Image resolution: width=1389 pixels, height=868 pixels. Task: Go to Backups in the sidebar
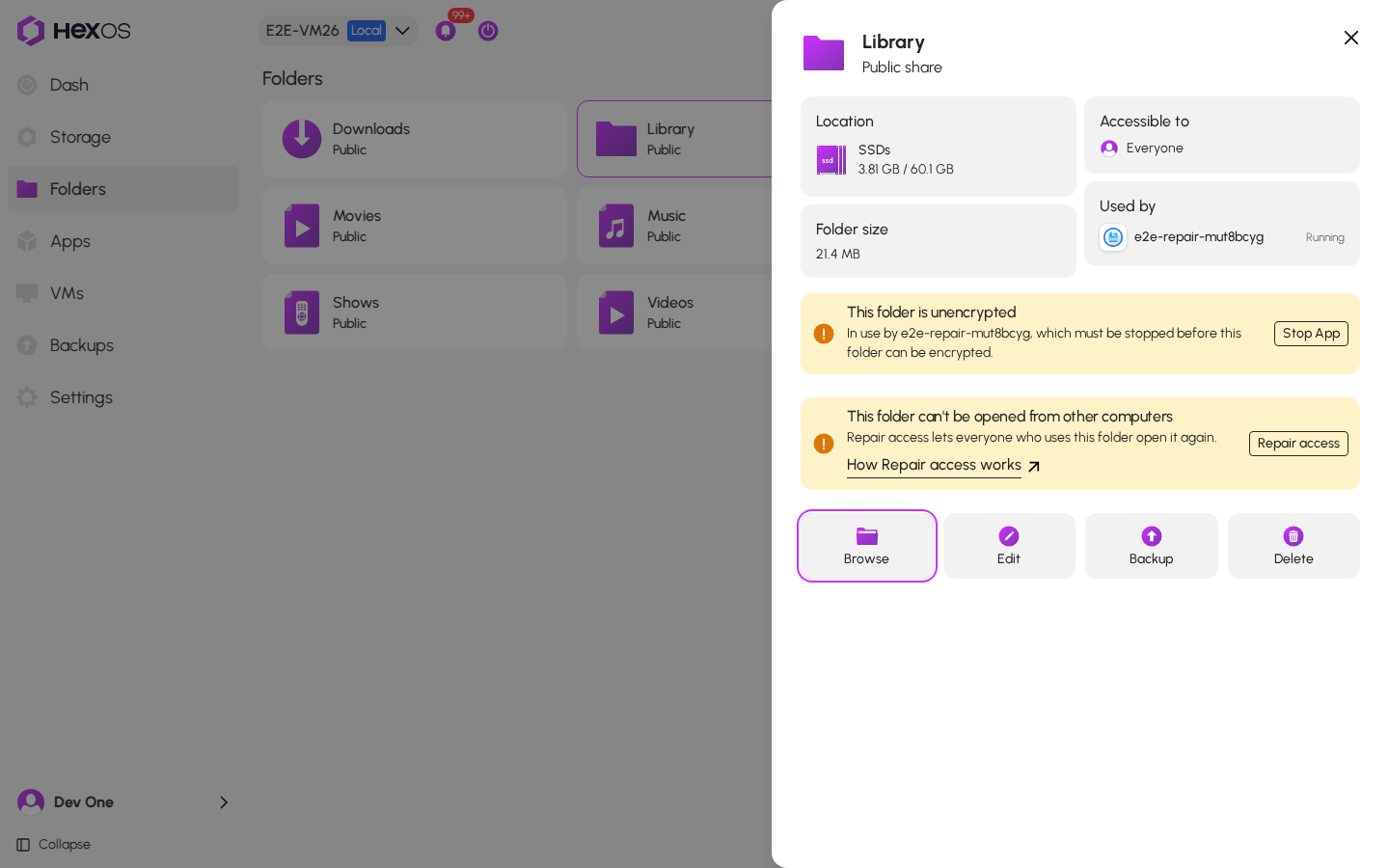click(123, 345)
